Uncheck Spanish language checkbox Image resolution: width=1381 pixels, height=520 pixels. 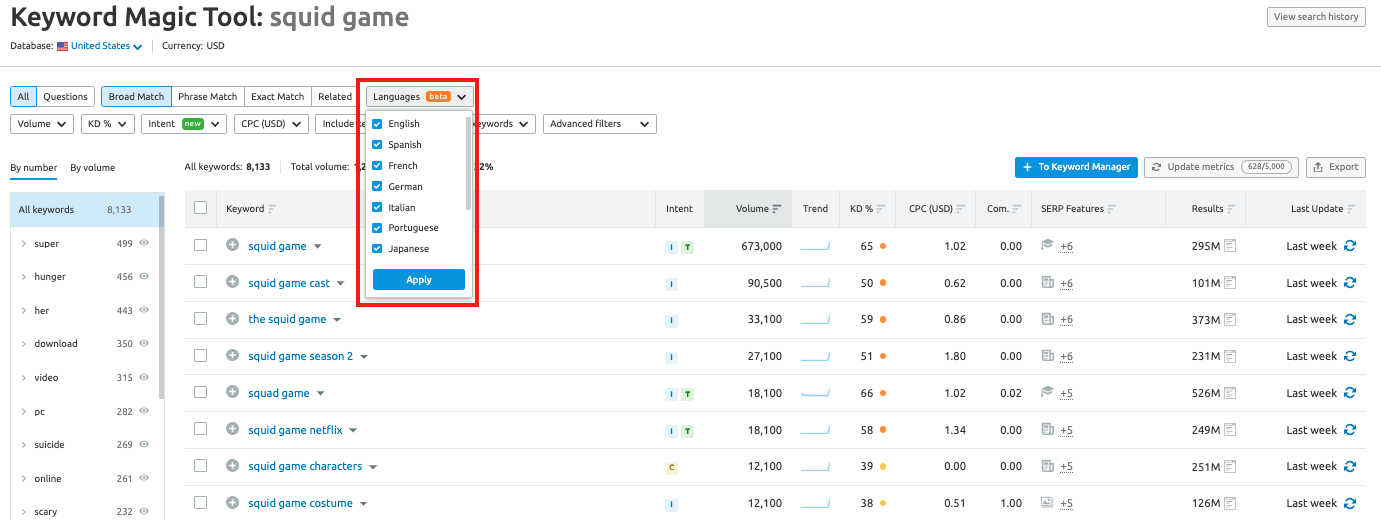click(377, 145)
